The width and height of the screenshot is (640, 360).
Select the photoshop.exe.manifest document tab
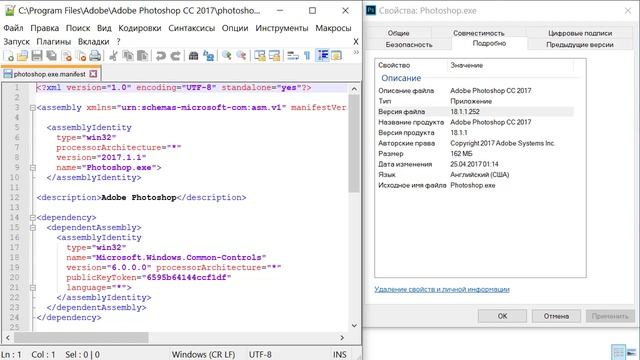(x=50, y=74)
